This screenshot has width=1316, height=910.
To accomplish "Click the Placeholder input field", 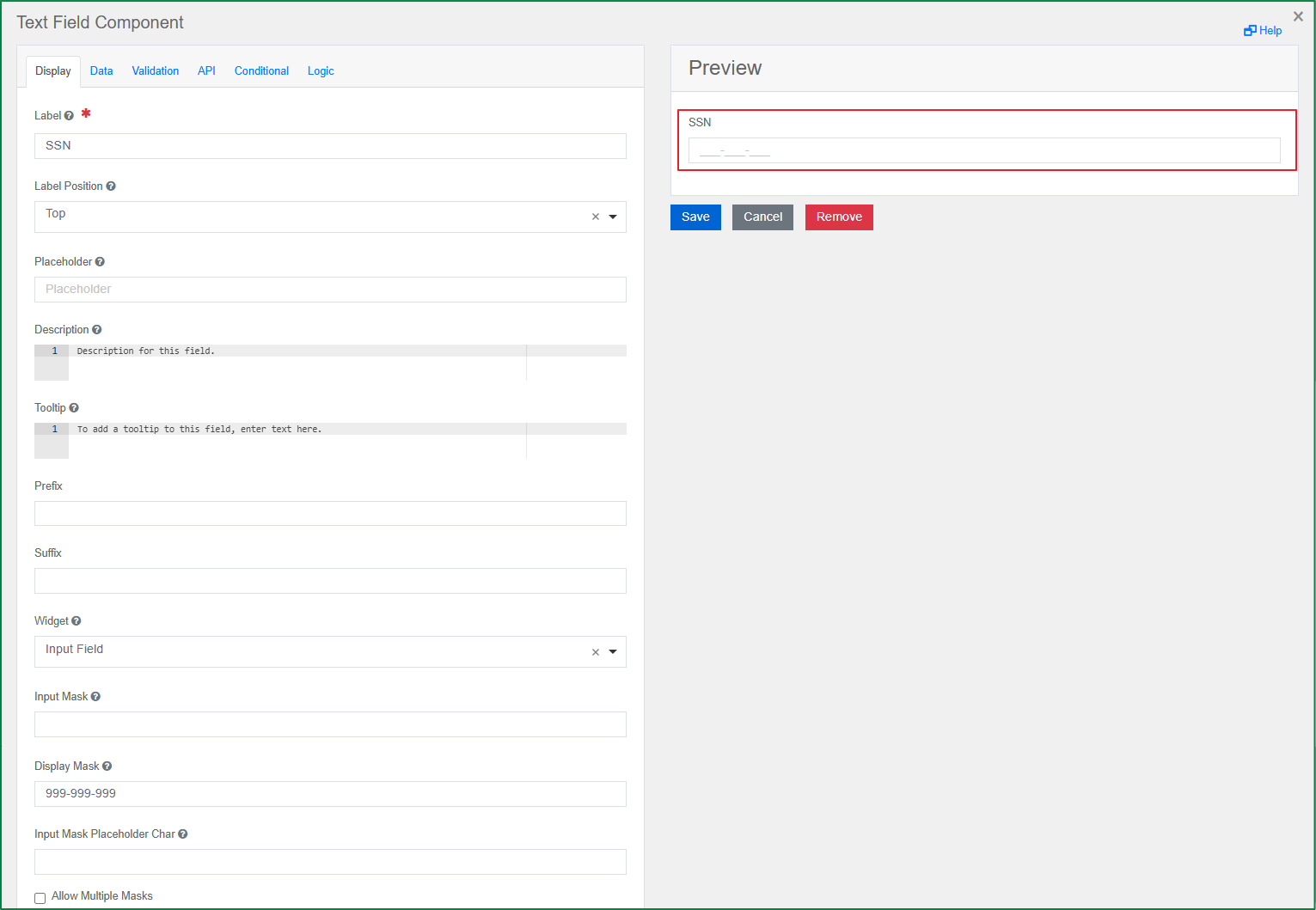I will 330,290.
